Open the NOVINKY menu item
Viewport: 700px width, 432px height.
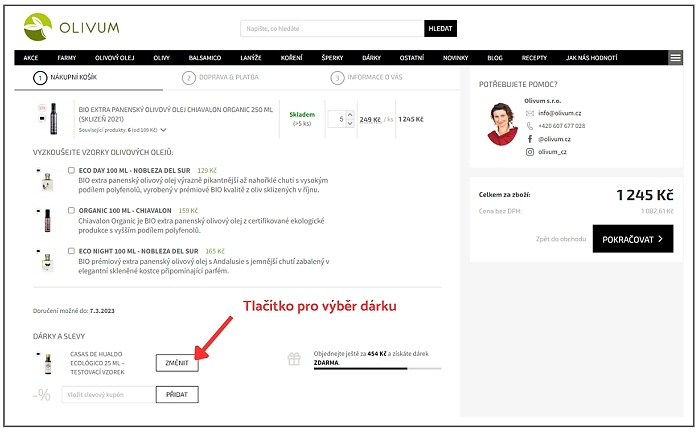point(455,58)
